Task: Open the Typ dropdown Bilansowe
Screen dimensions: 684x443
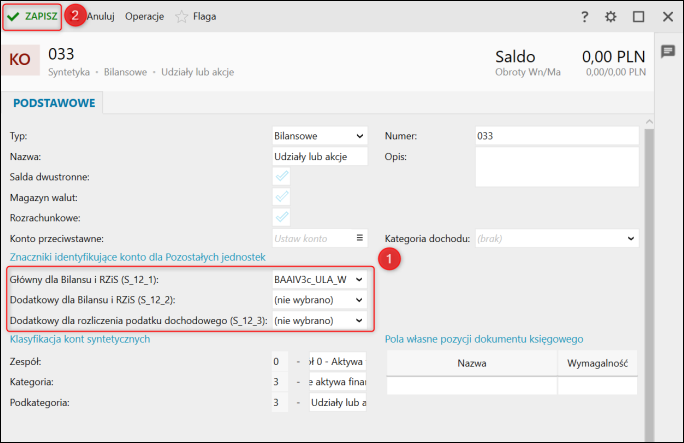Action: click(x=320, y=136)
